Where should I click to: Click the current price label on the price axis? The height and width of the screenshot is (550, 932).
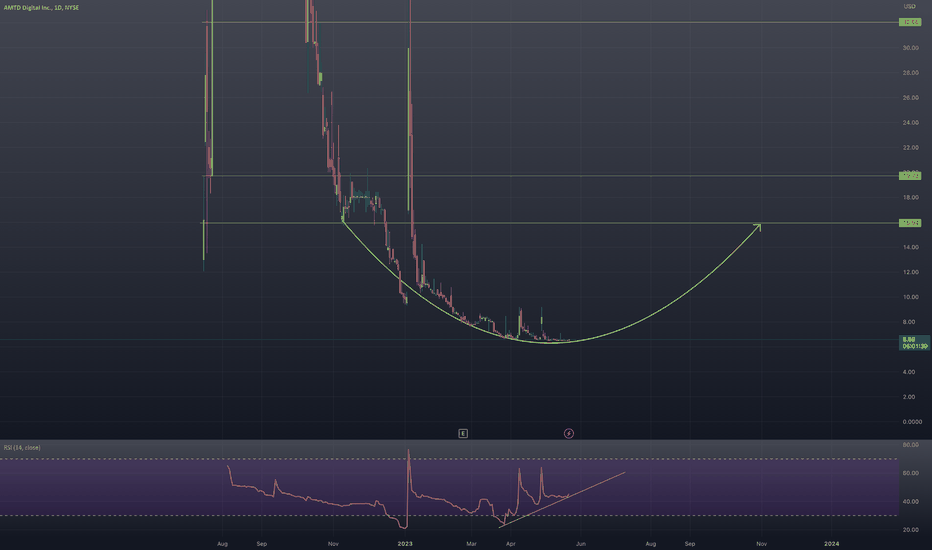coord(914,343)
